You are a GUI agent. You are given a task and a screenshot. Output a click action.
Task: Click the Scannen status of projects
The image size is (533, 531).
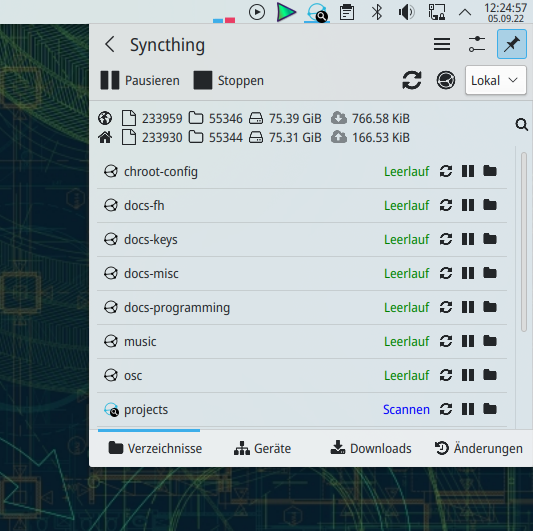point(406,409)
